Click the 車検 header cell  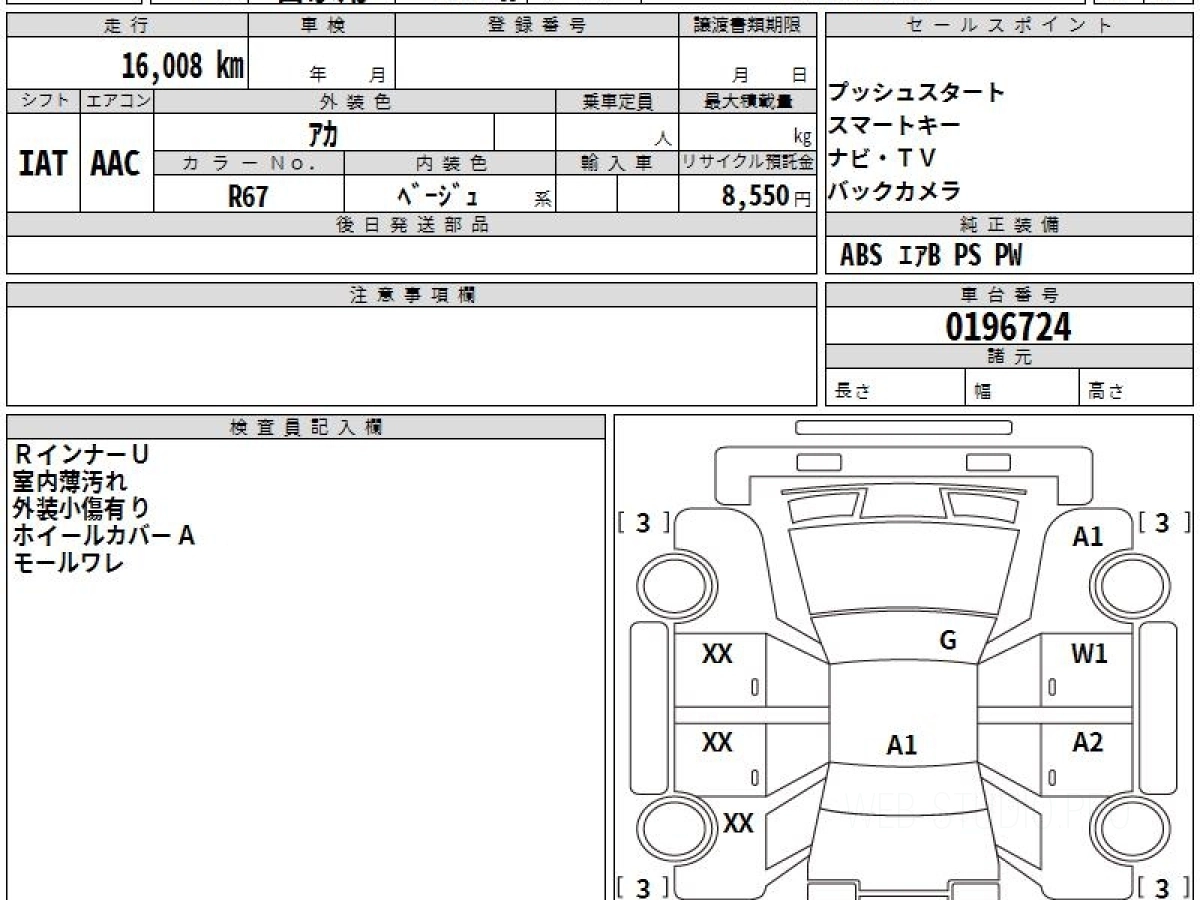pyautogui.click(x=321, y=26)
